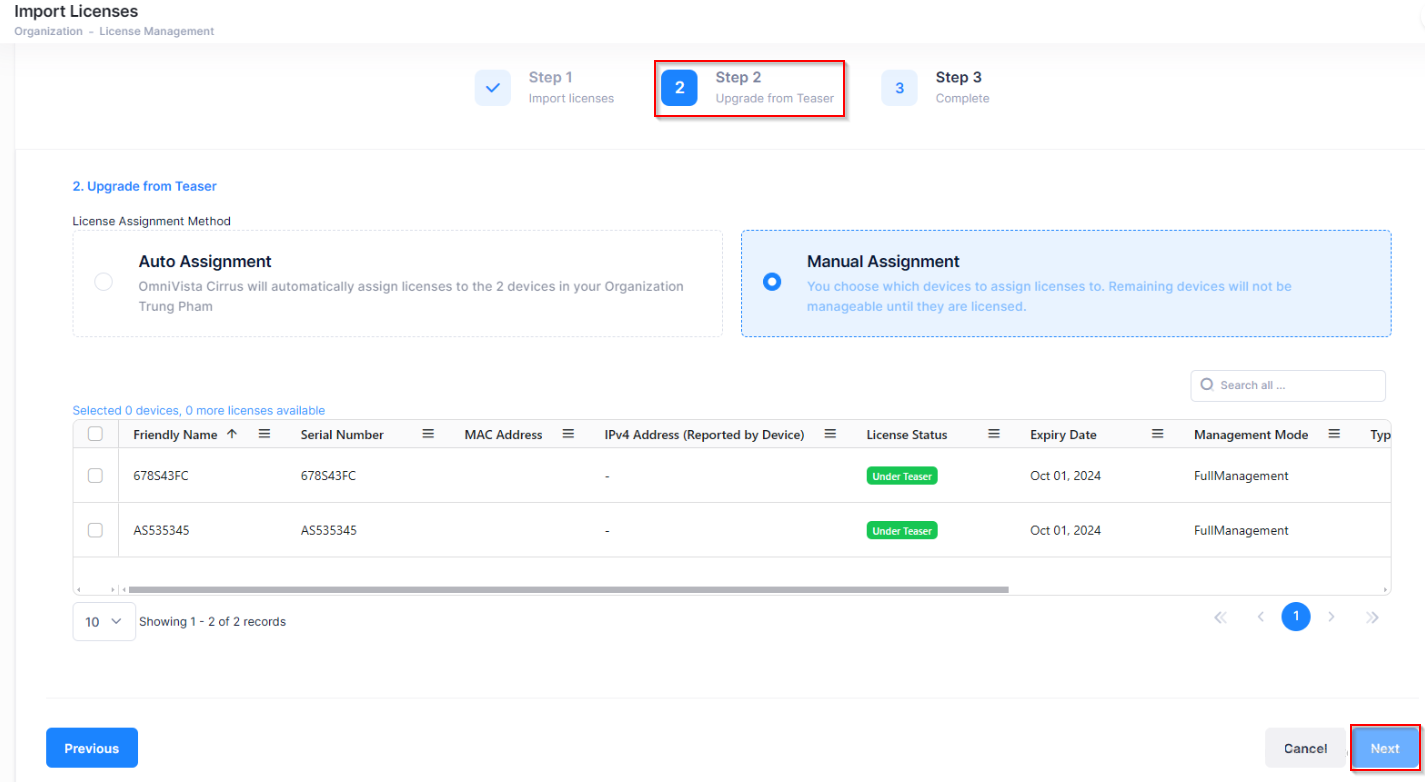Image resolution: width=1425 pixels, height=782 pixels.
Task: Sort by the Friendly Name column header
Action: pyautogui.click(x=175, y=435)
